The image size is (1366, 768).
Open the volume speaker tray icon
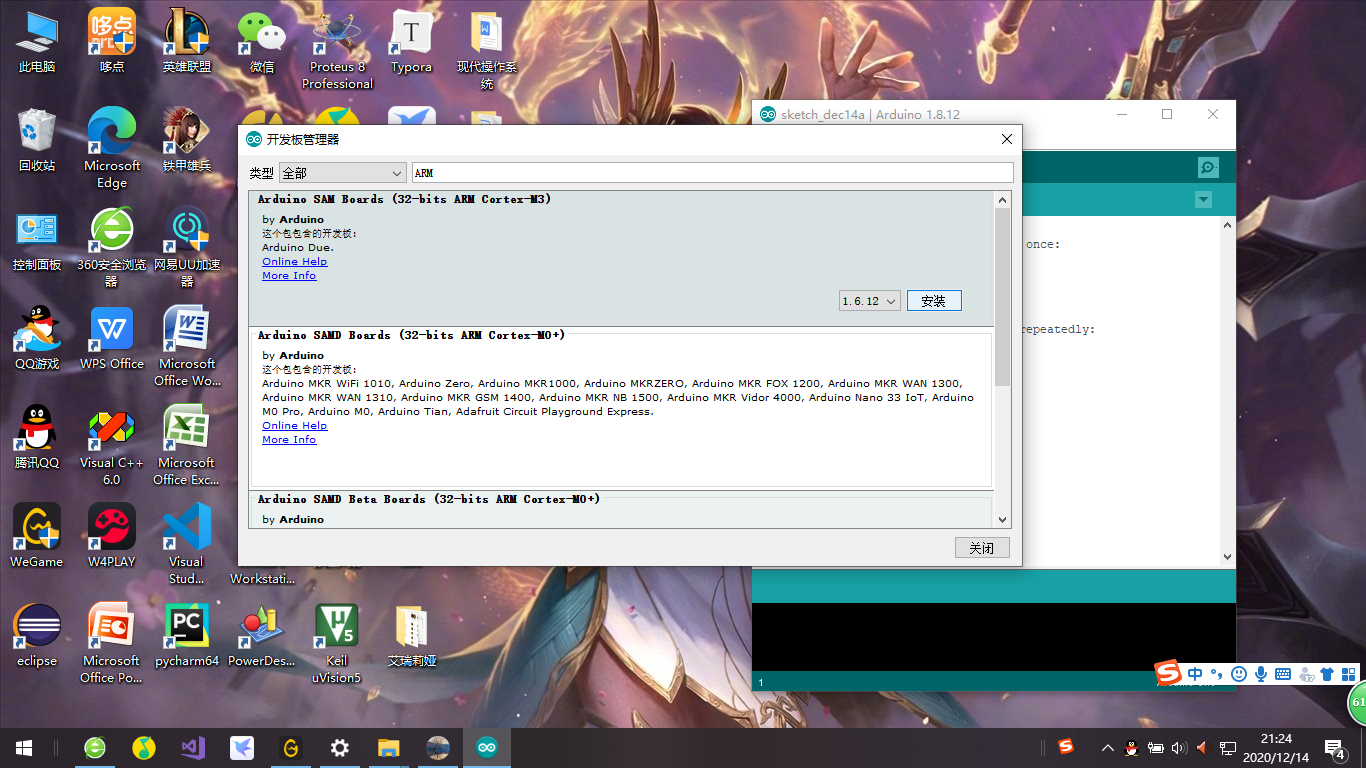coord(1179,748)
